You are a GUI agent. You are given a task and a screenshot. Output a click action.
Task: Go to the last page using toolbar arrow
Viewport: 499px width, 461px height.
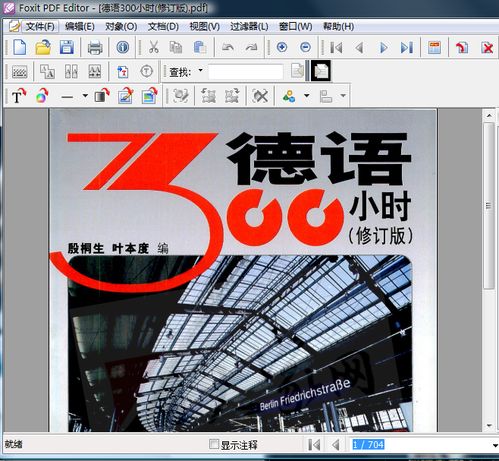tap(407, 48)
